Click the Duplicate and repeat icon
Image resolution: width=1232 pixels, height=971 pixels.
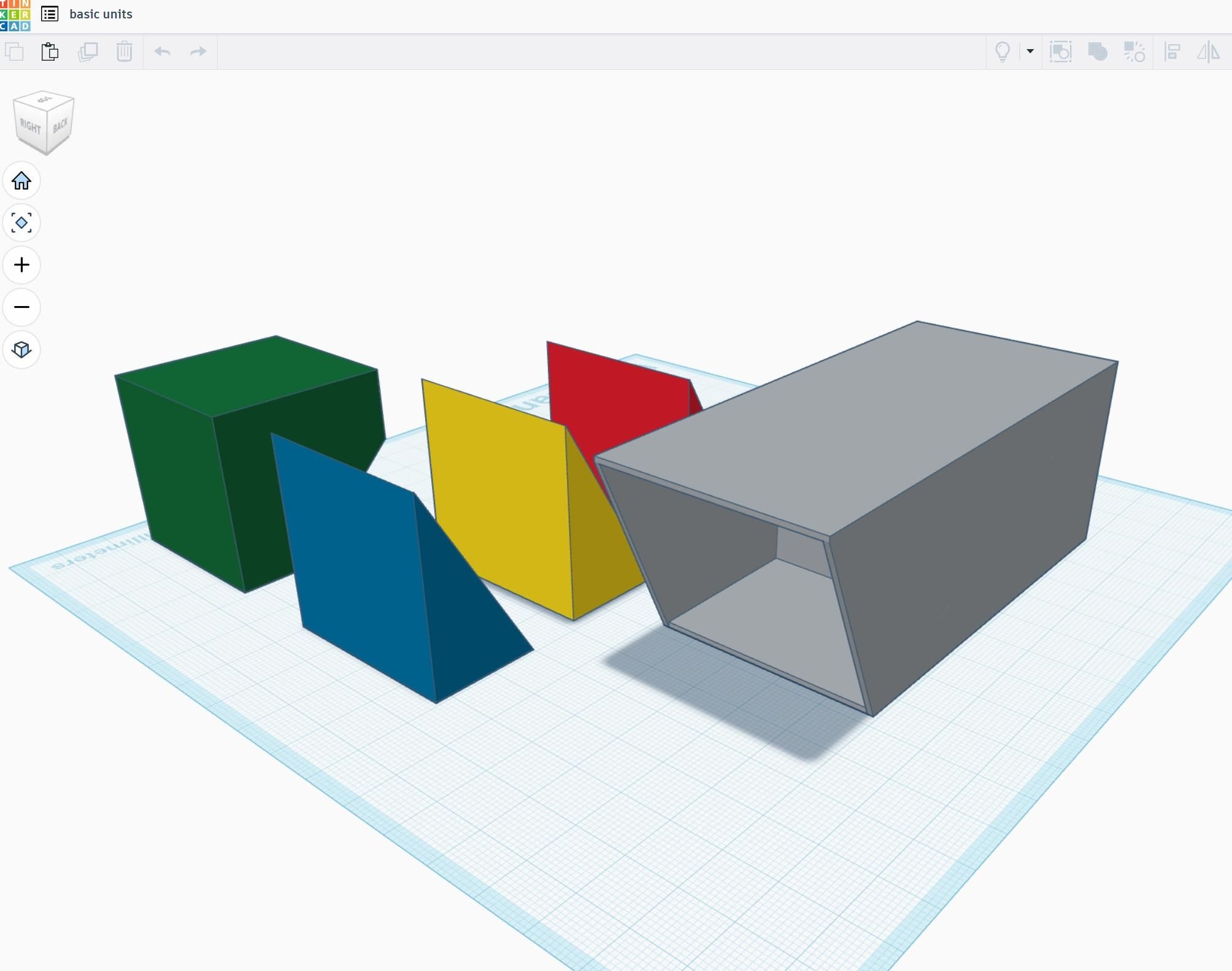pyautogui.click(x=88, y=52)
